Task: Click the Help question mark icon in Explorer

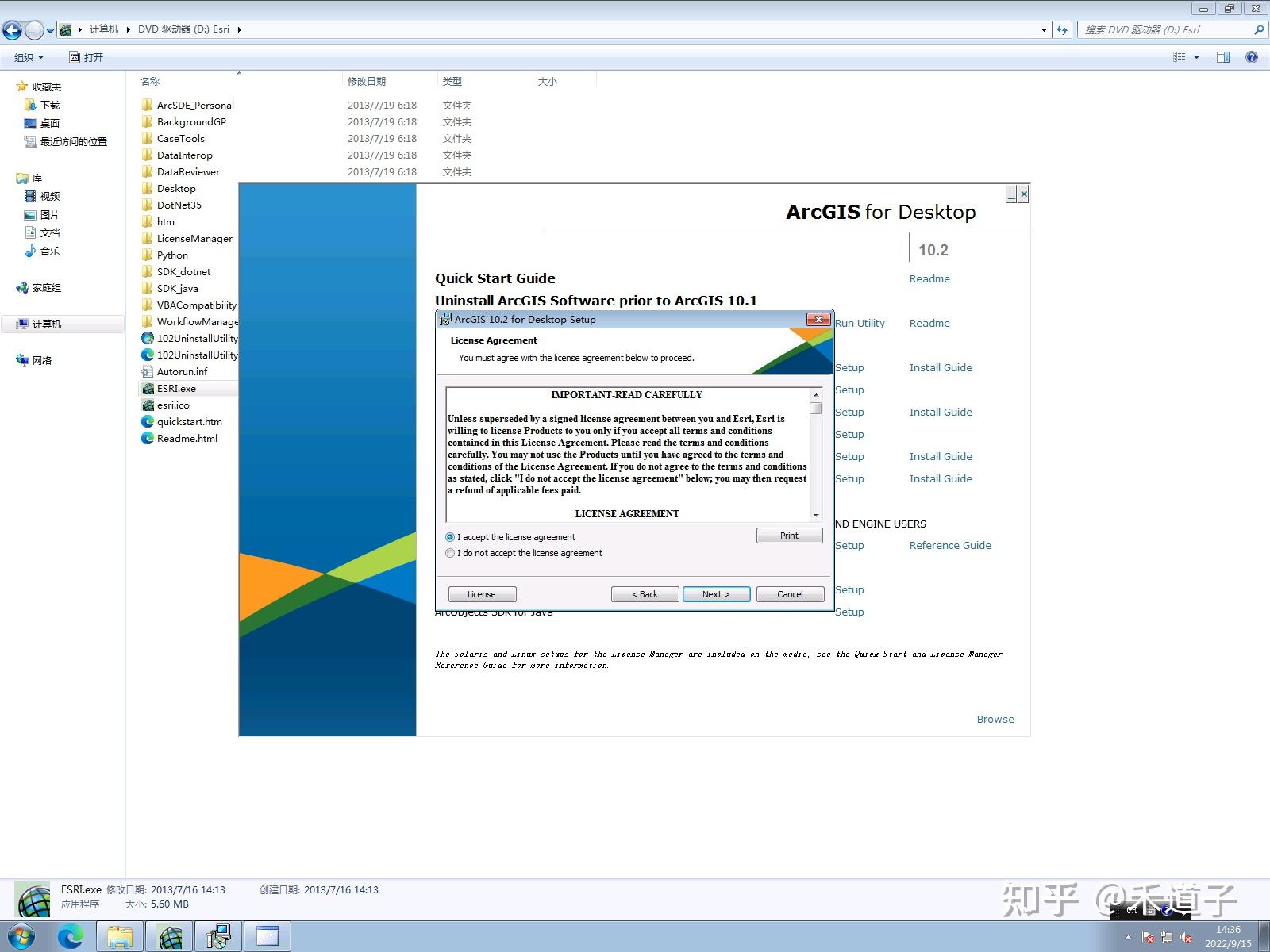Action: coord(1252,56)
